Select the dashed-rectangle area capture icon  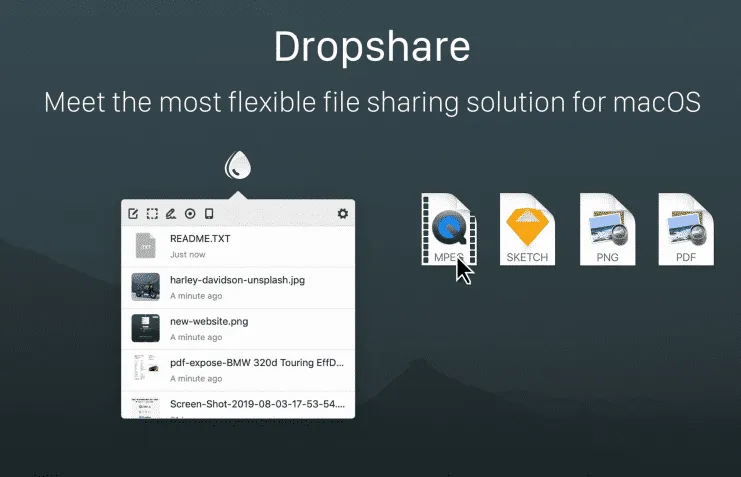pyautogui.click(x=152, y=214)
